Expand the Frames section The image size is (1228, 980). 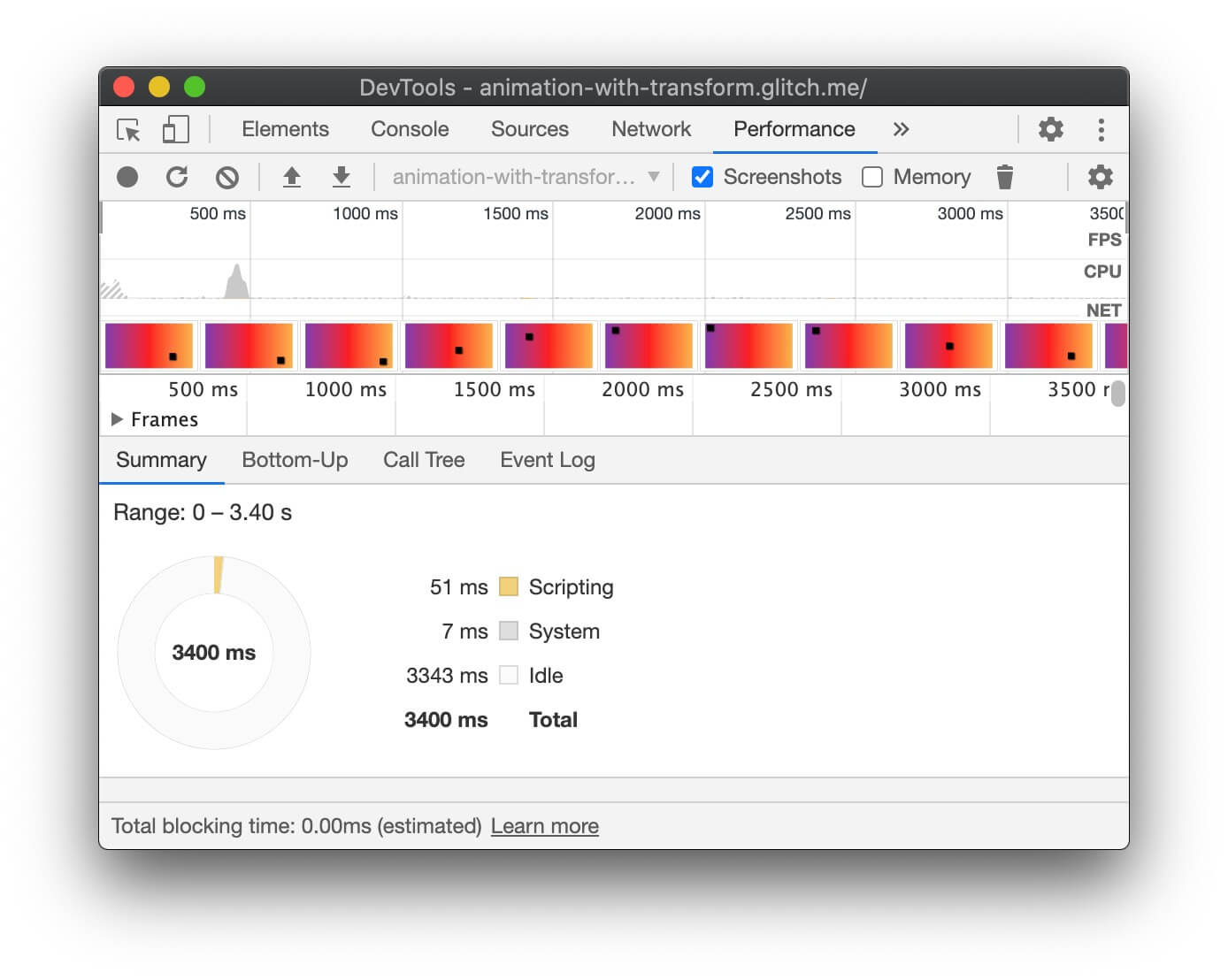click(x=117, y=418)
